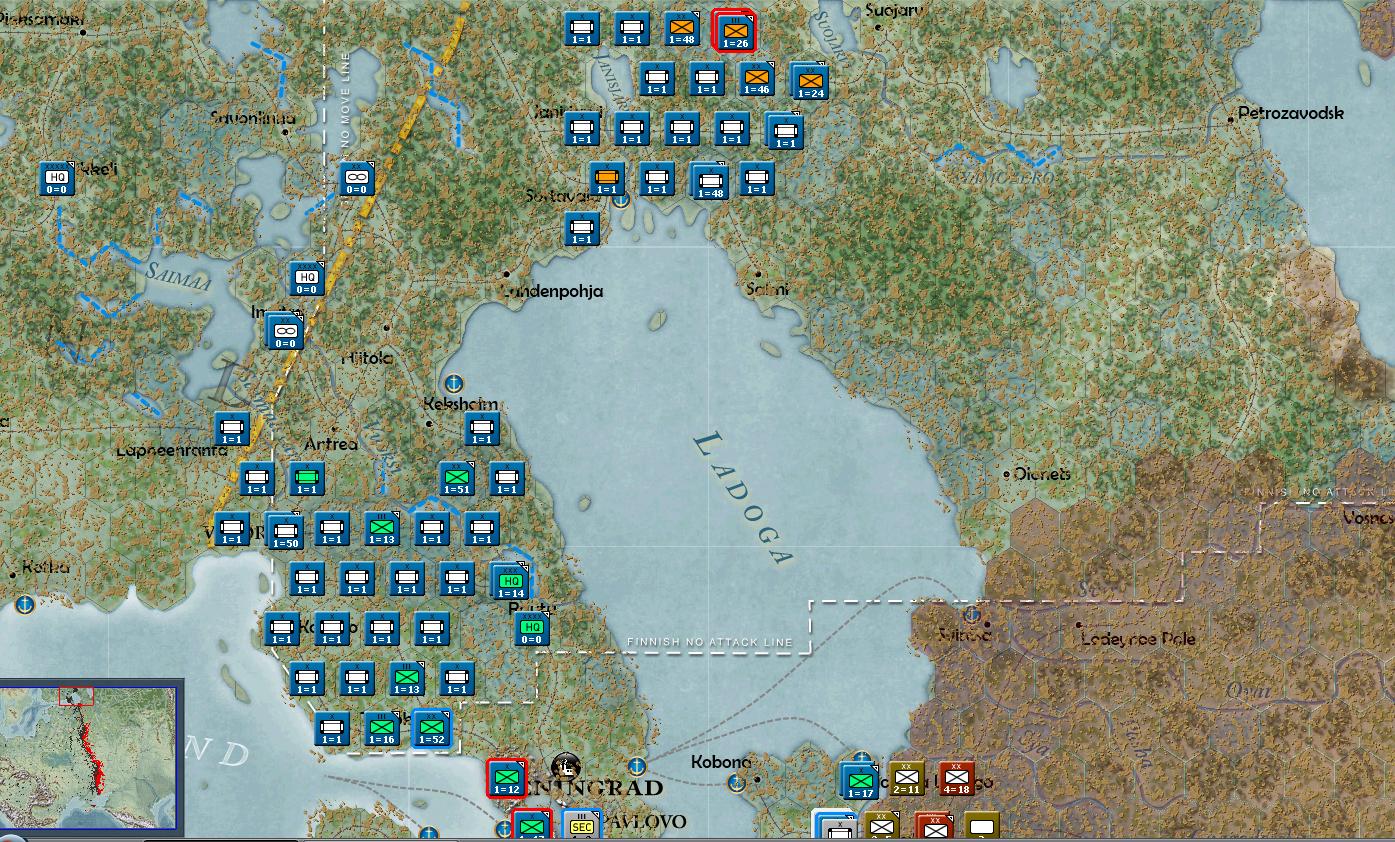Click the Saimaa lake name
Screen dimensions: 1395x842
click(178, 276)
